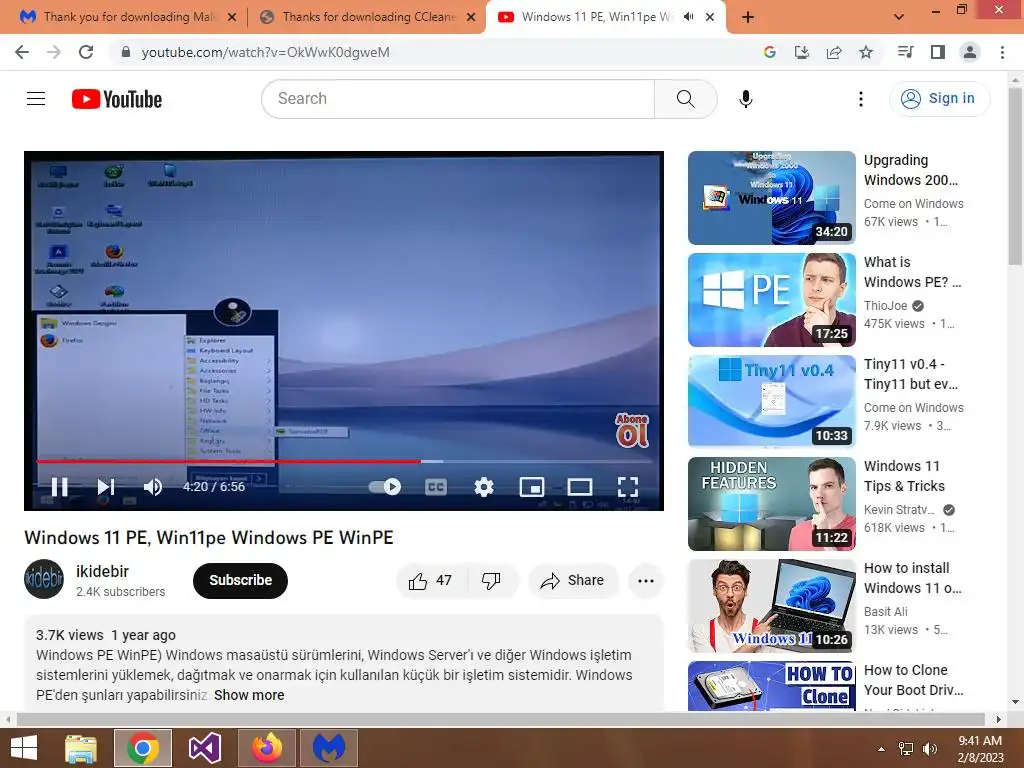Open the ikidebir channel avatar

coord(44,579)
